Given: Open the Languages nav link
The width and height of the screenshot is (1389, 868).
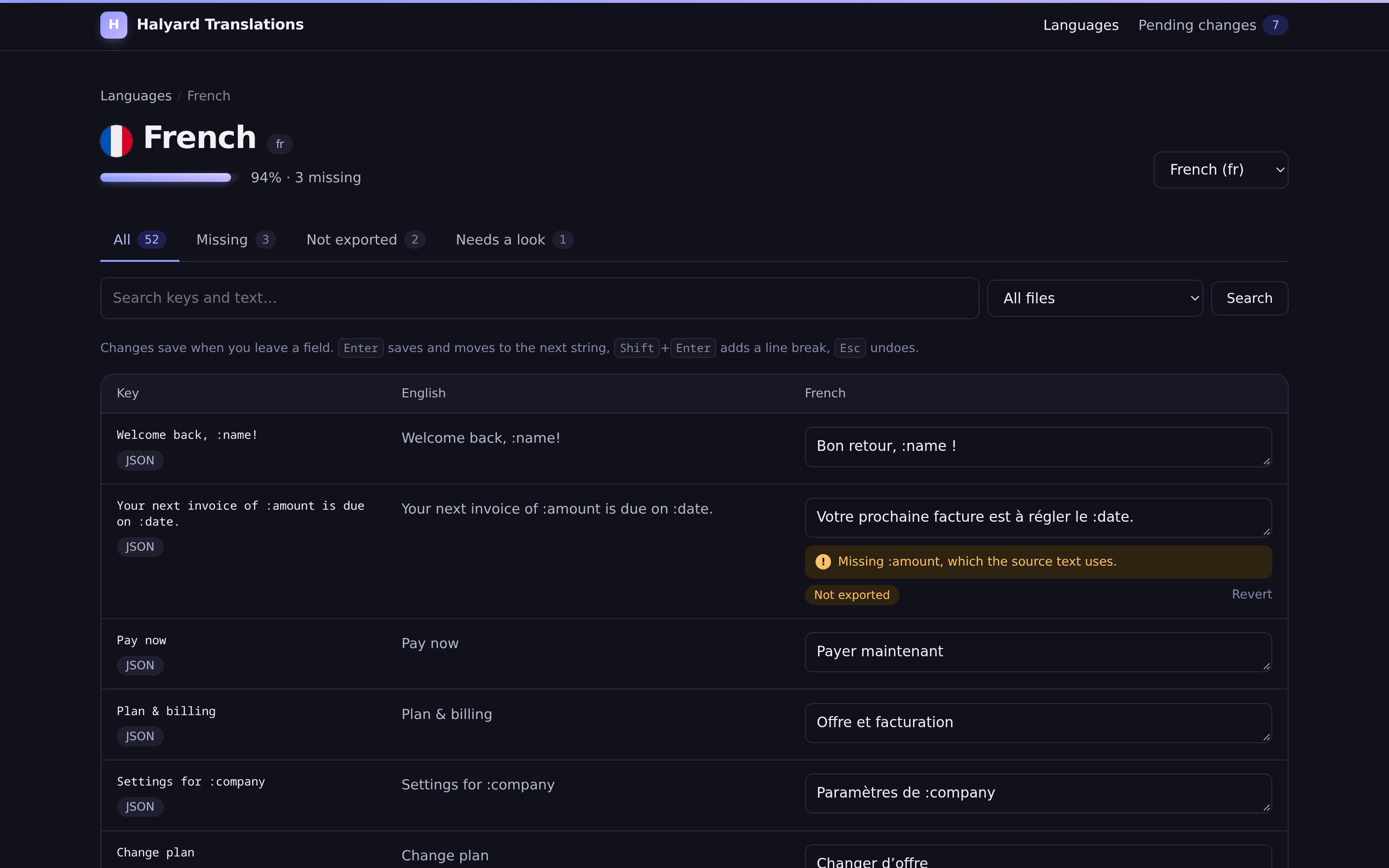Looking at the screenshot, I should [x=1081, y=25].
